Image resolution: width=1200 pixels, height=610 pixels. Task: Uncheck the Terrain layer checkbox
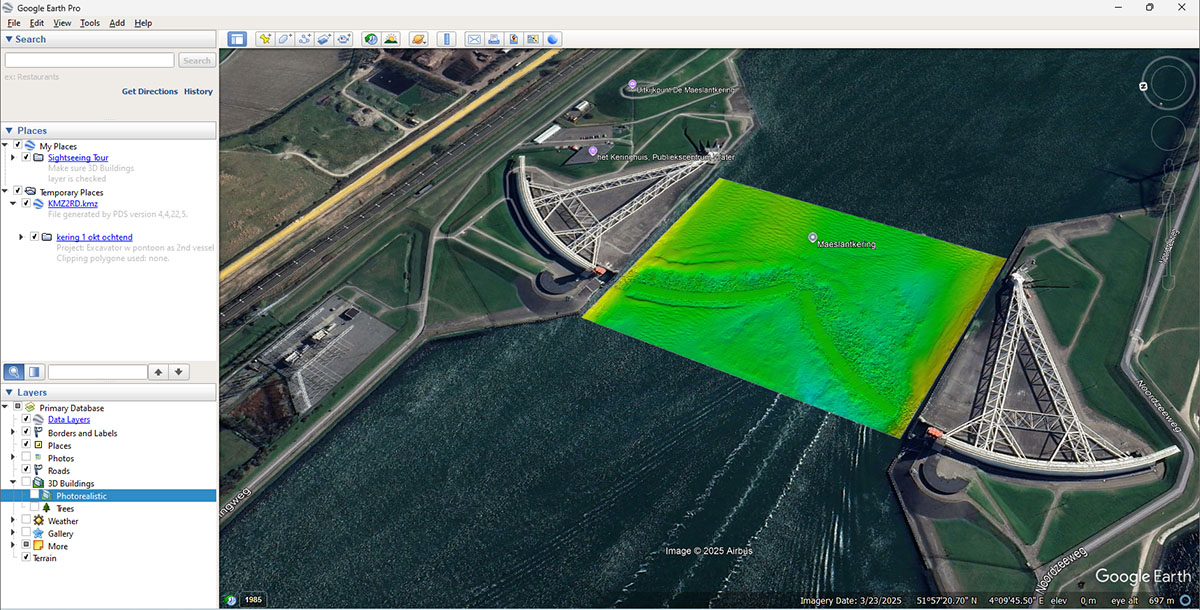tap(26, 558)
